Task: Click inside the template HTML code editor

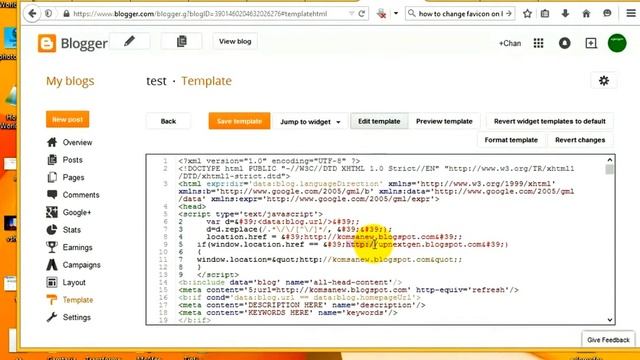Action: click(380, 240)
